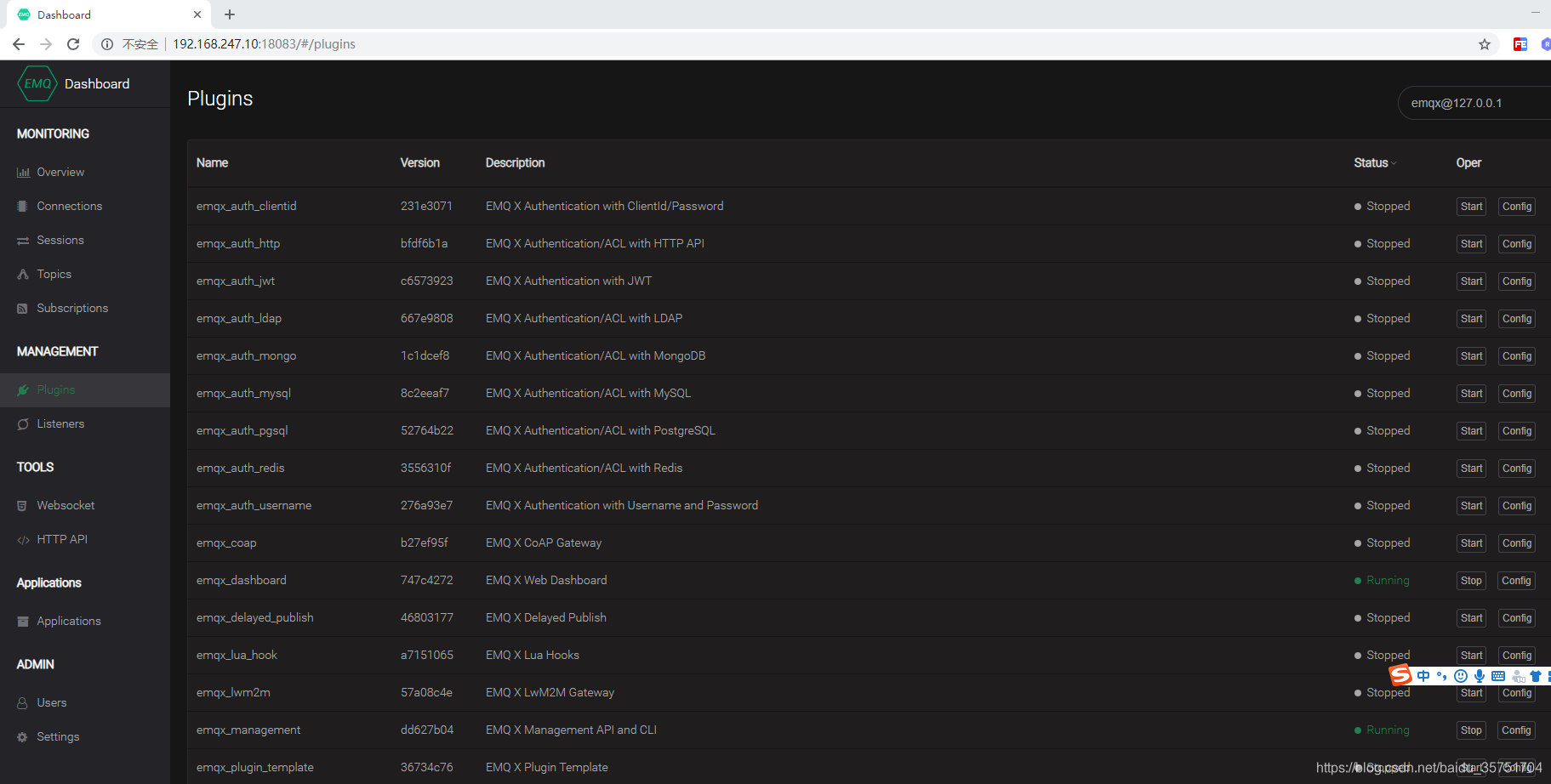
Task: Click version 276a93e7 cell
Action: (x=427, y=506)
